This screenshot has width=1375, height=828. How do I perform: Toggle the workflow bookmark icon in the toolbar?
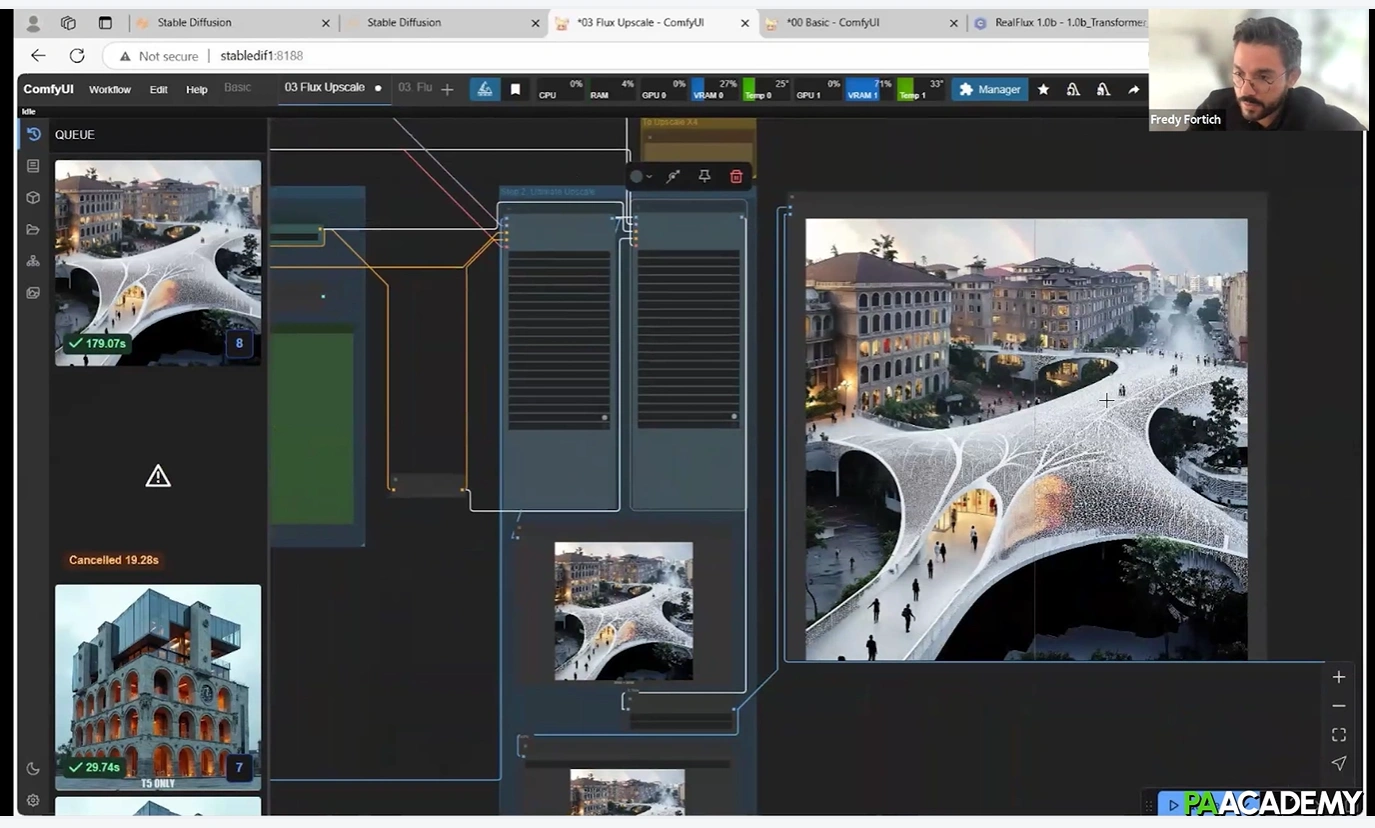515,89
